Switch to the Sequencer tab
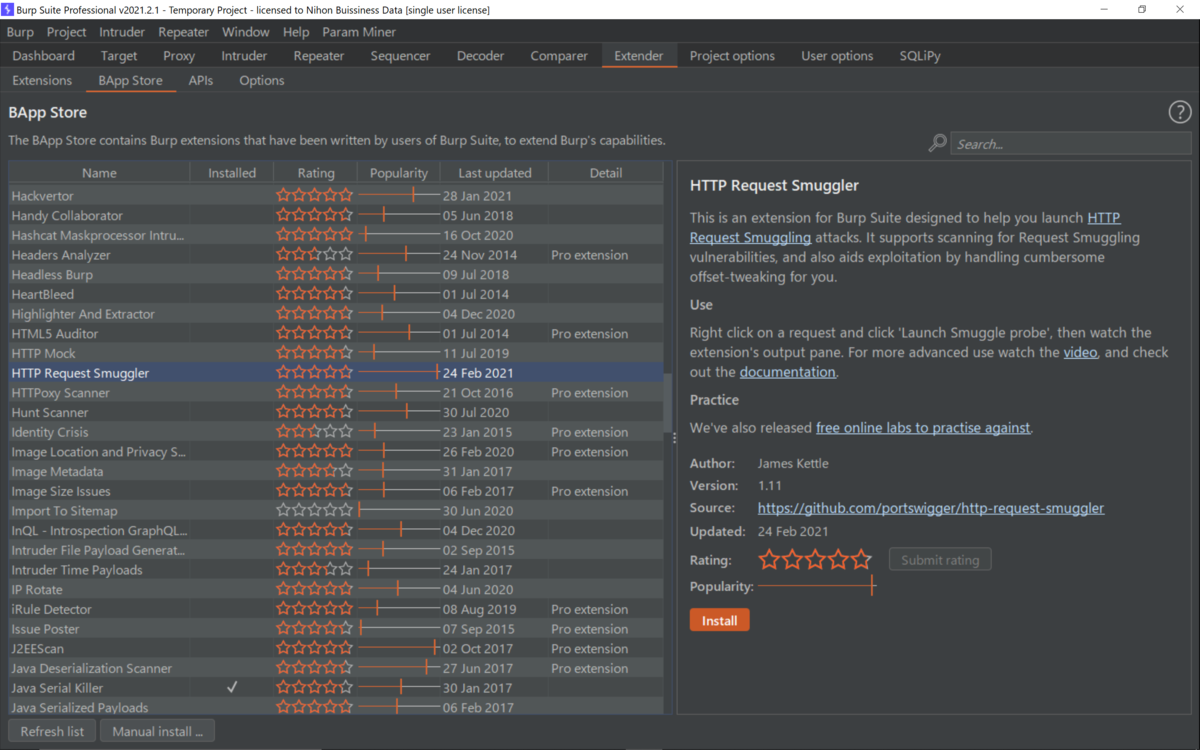This screenshot has width=1200, height=750. 400,56
